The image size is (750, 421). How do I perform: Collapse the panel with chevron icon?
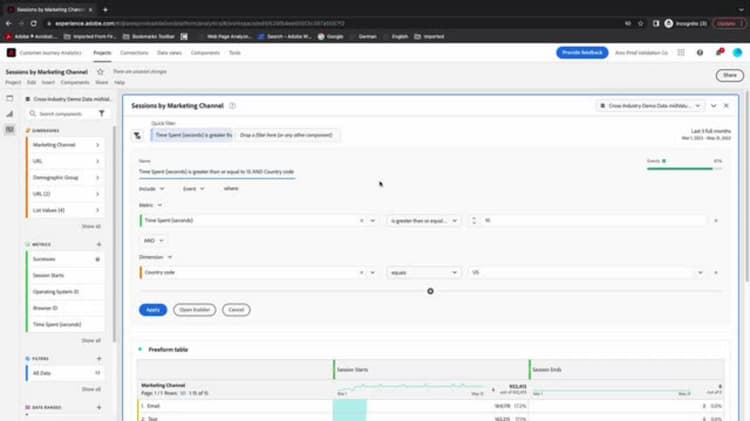(x=714, y=106)
